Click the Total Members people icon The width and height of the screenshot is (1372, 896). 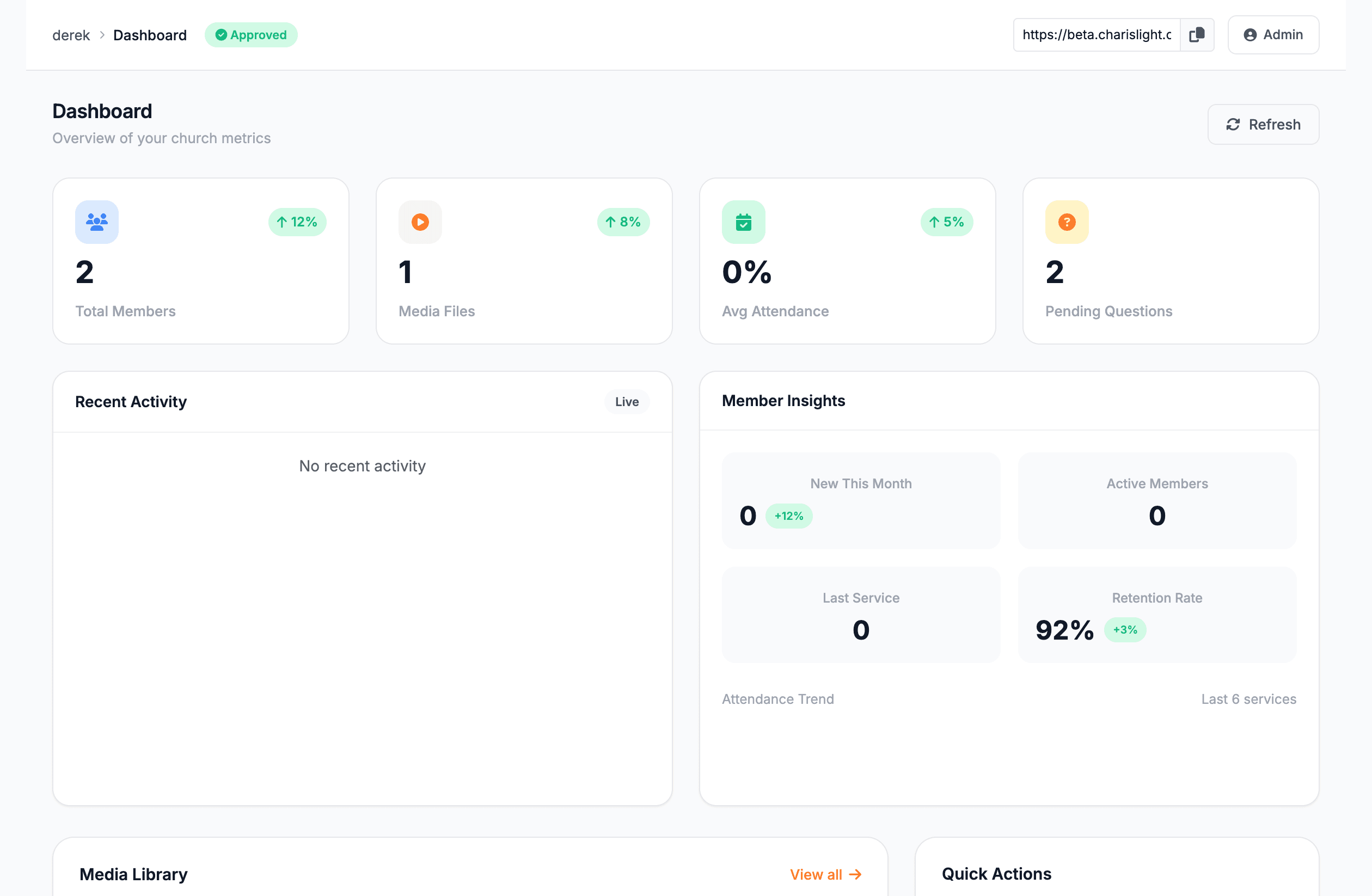[x=96, y=222]
